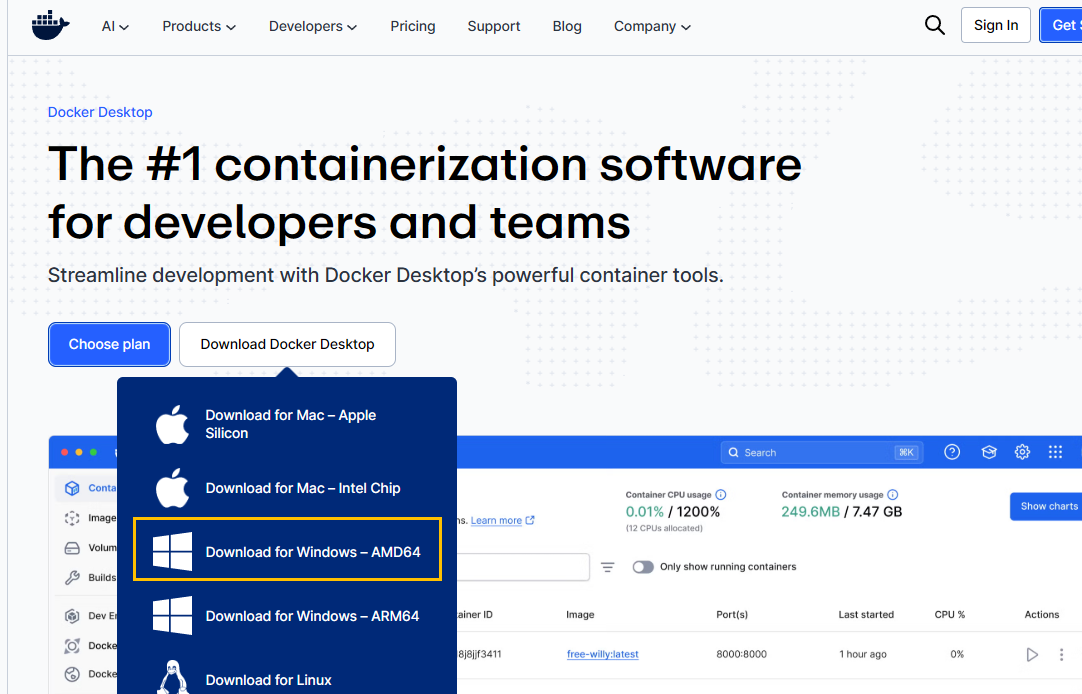Click the help question mark icon
Screen dimensions: 1082x694
click(952, 452)
